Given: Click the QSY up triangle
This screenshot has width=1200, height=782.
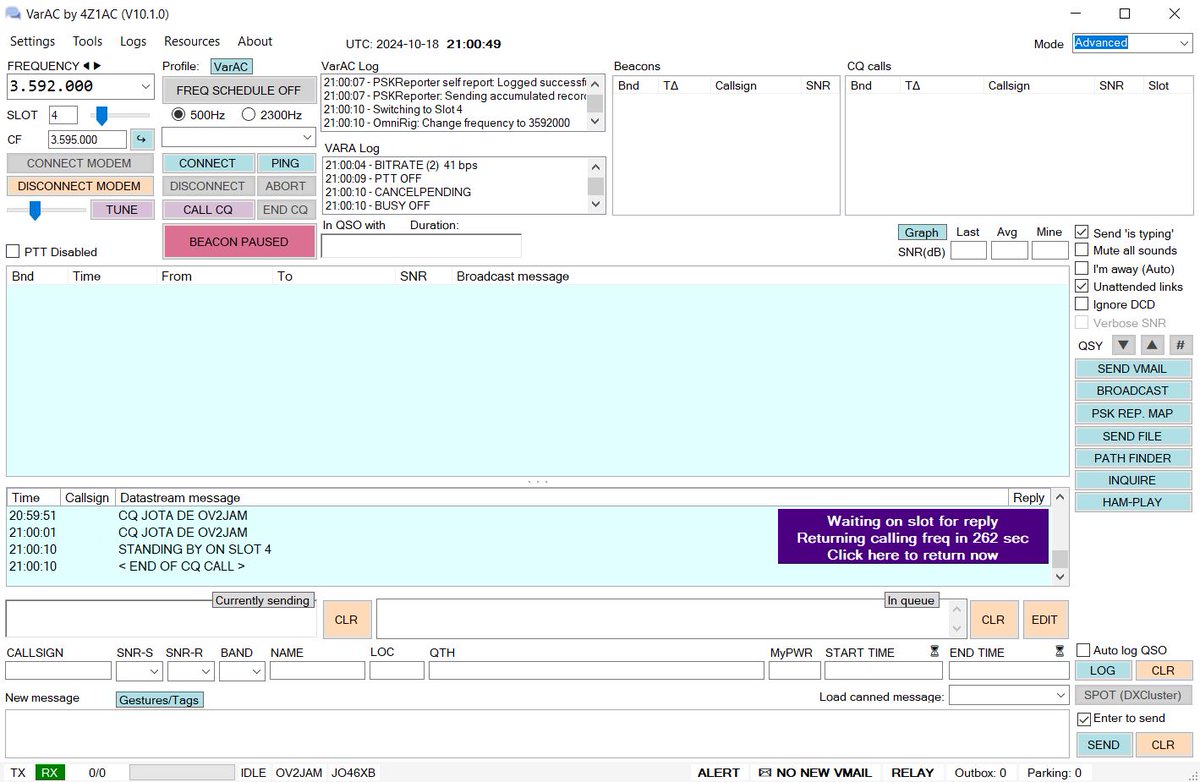Looking at the screenshot, I should [x=1152, y=345].
